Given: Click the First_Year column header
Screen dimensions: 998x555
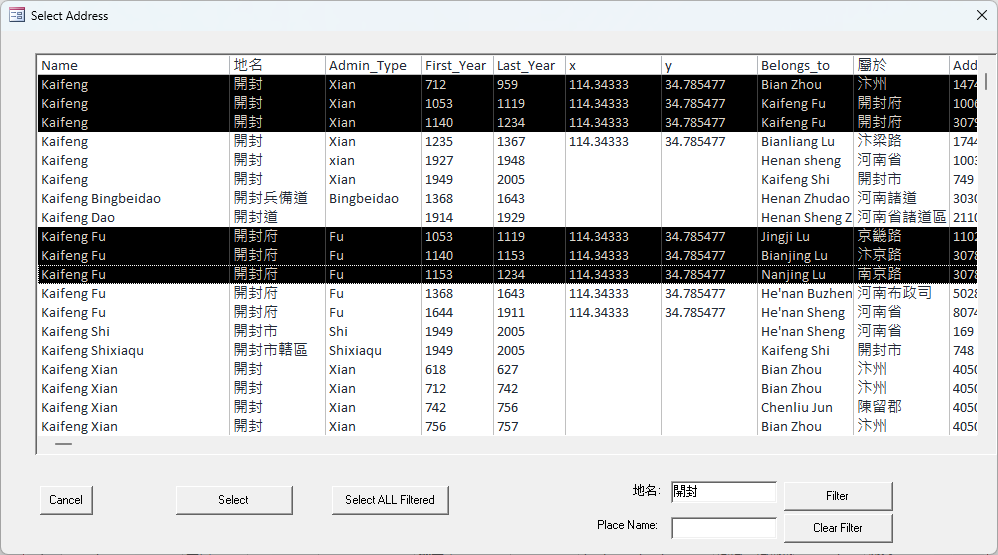Looking at the screenshot, I should [455, 66].
